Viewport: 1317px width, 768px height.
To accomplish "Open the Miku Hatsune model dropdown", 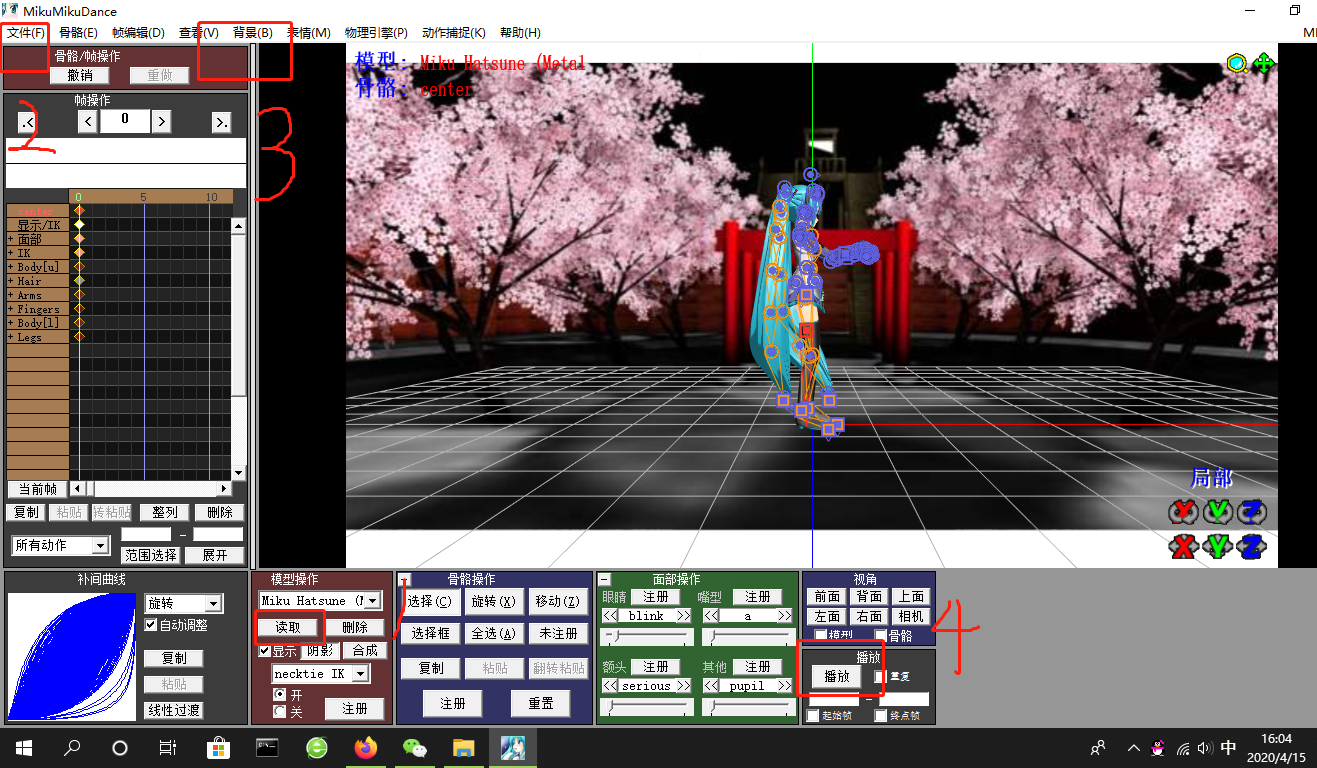I will 372,600.
